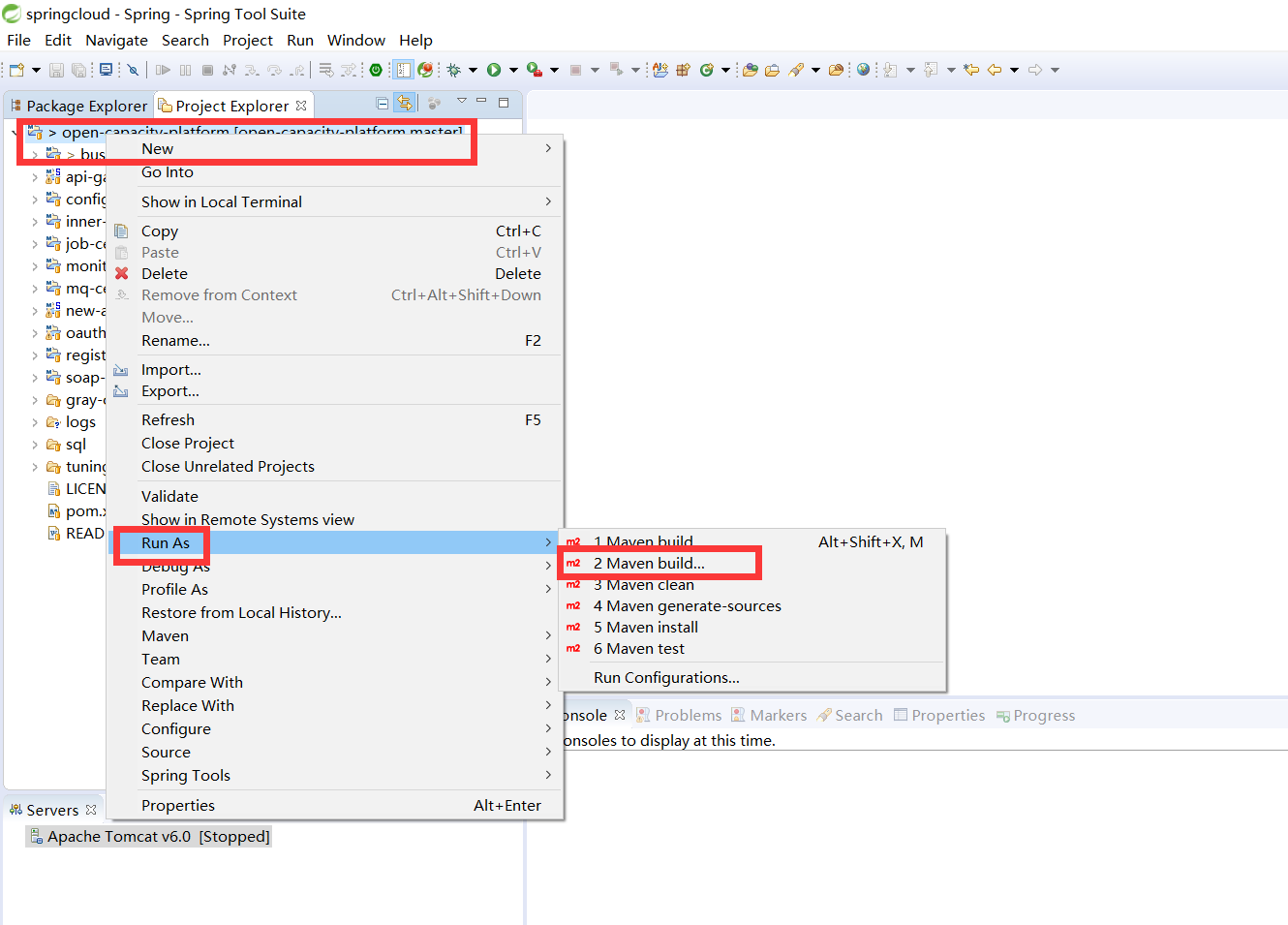Viewport: 1288px width, 925px height.
Task: Open the 'Spring Tools' submenu
Action: [186, 776]
